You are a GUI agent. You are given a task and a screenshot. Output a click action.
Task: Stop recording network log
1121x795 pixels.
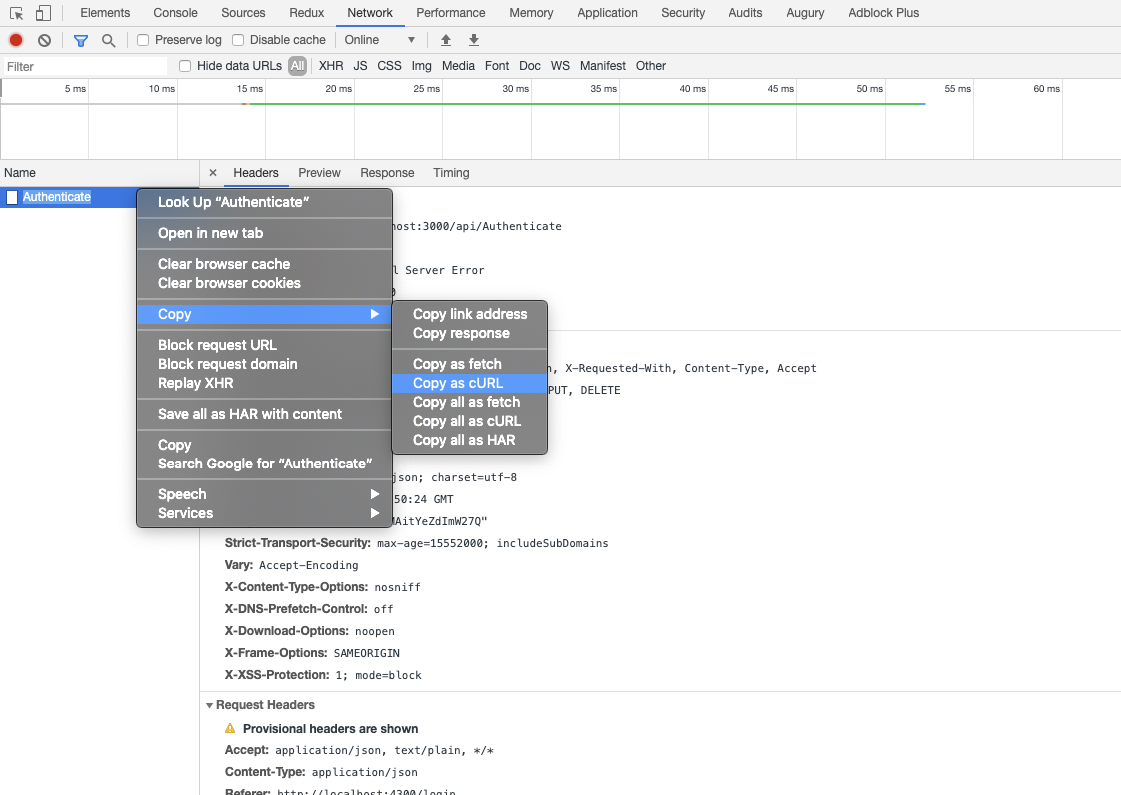pyautogui.click(x=14, y=39)
